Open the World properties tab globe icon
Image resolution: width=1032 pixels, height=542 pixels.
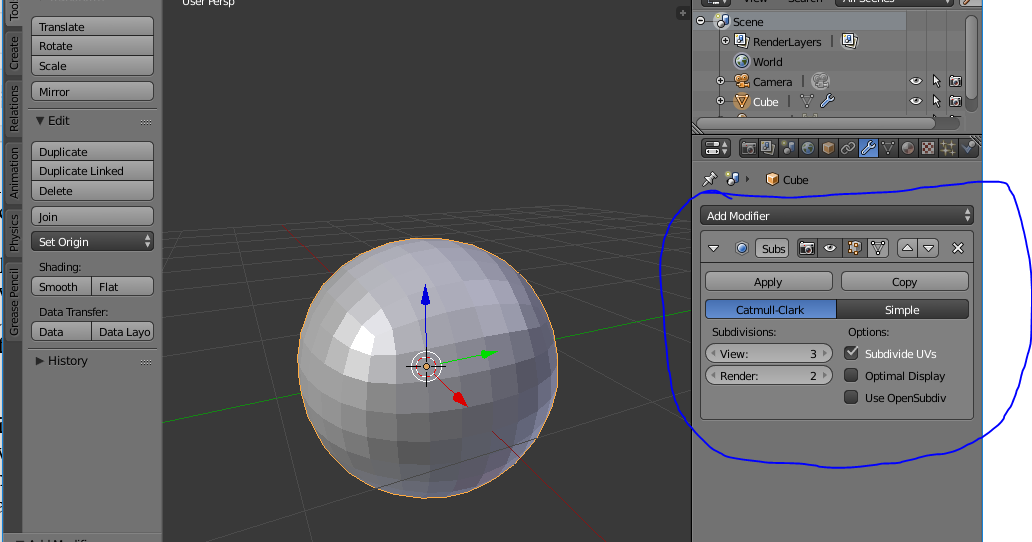pyautogui.click(x=808, y=148)
